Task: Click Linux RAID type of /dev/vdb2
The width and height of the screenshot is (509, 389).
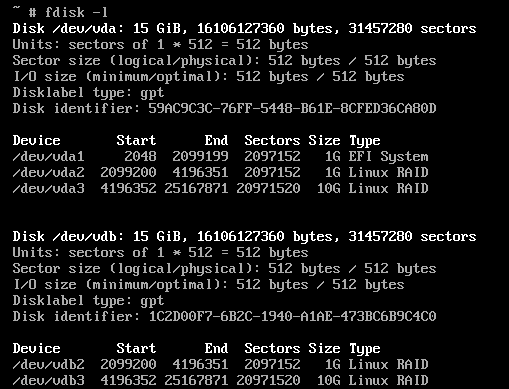Action: coord(388,364)
